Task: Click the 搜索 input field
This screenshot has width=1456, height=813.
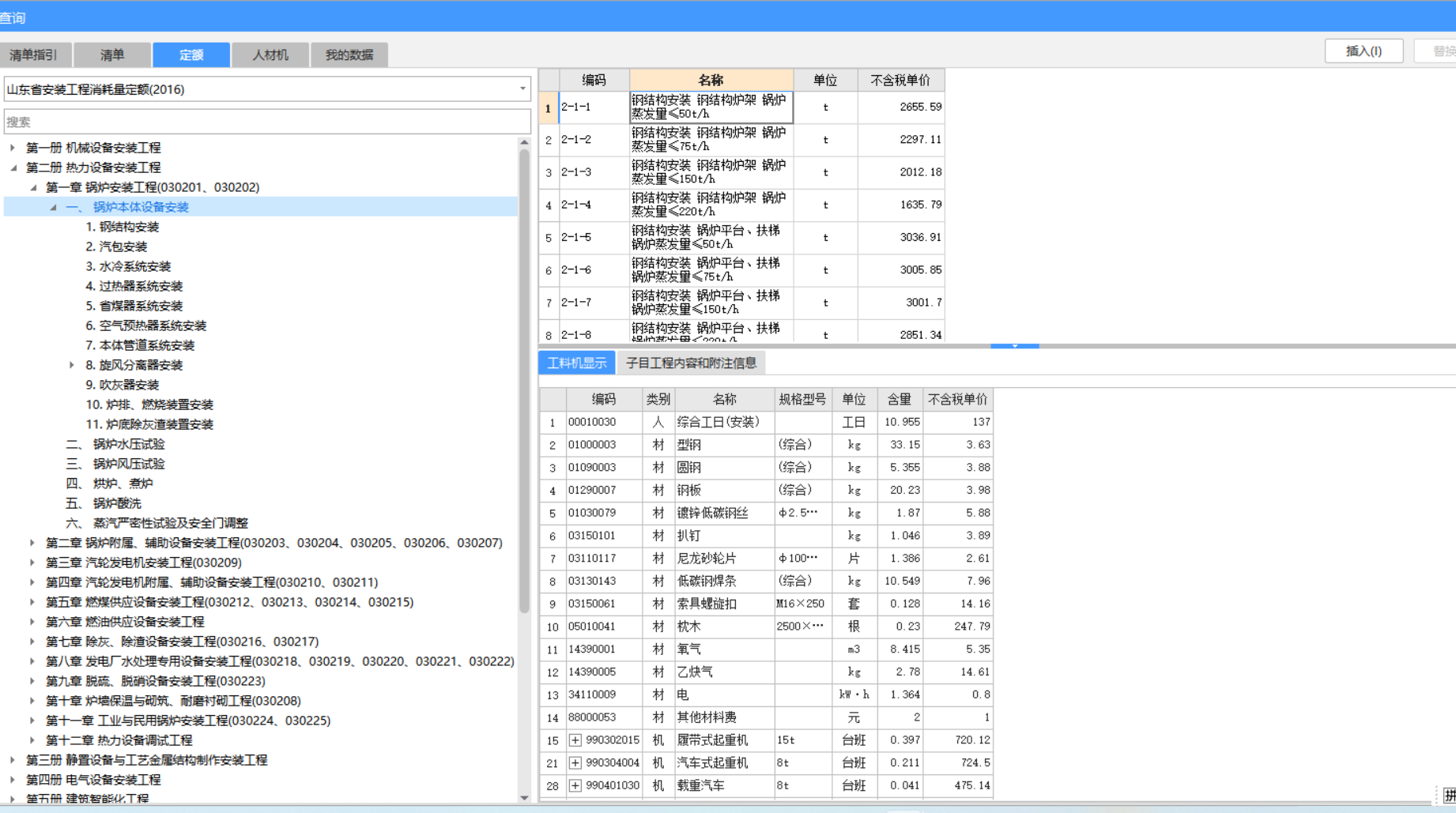Action: click(x=267, y=122)
